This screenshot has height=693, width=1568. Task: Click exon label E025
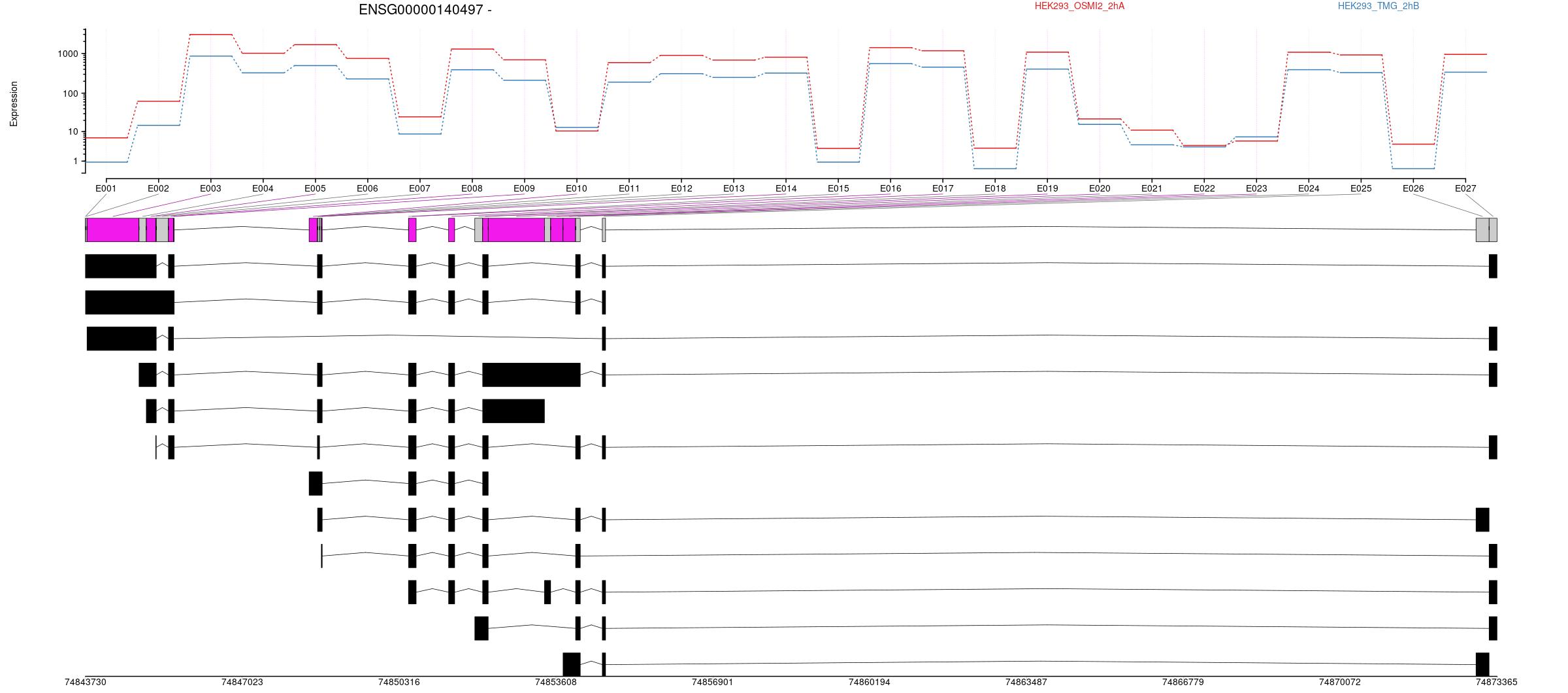[x=1362, y=188]
